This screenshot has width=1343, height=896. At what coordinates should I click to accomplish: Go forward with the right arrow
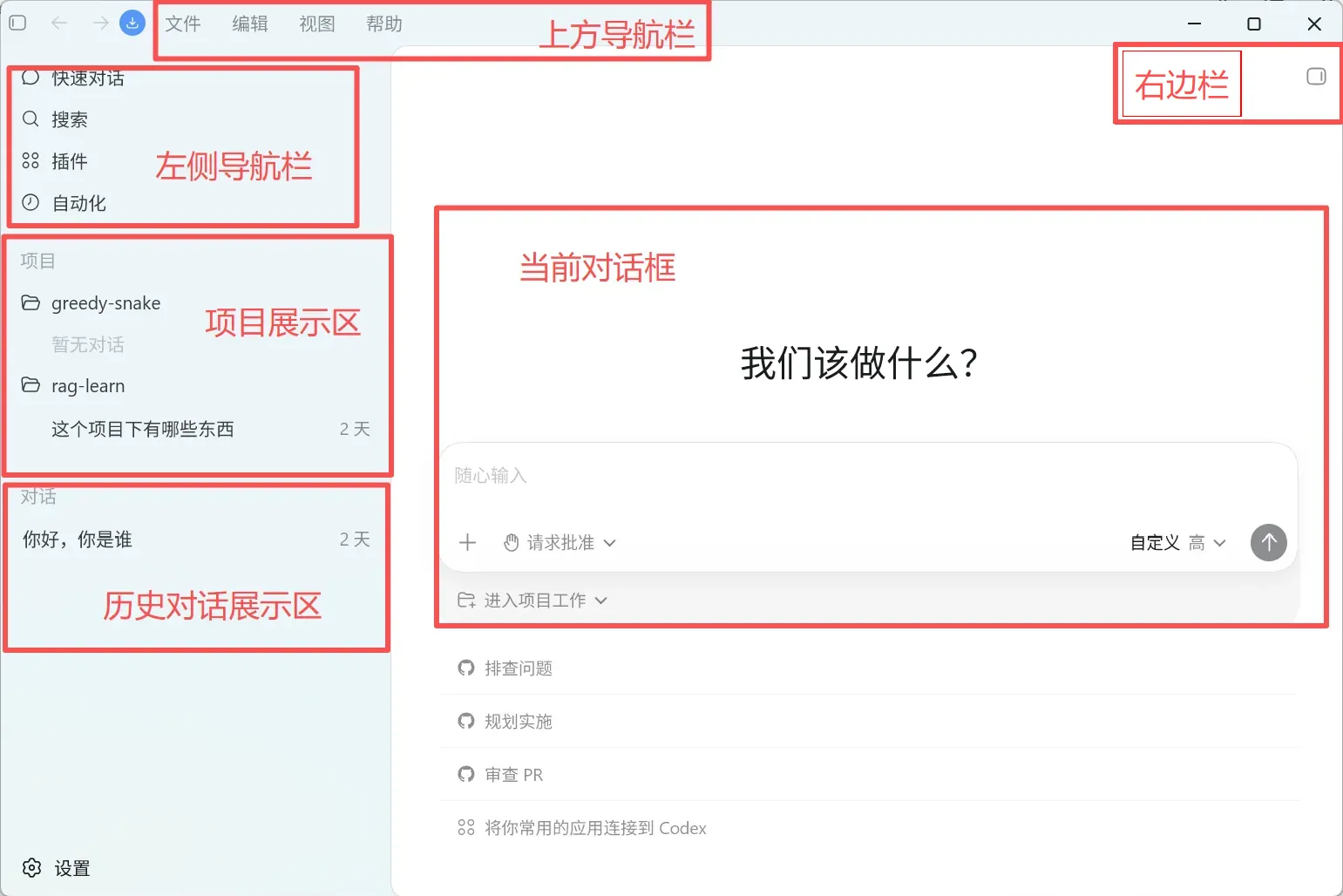click(100, 24)
